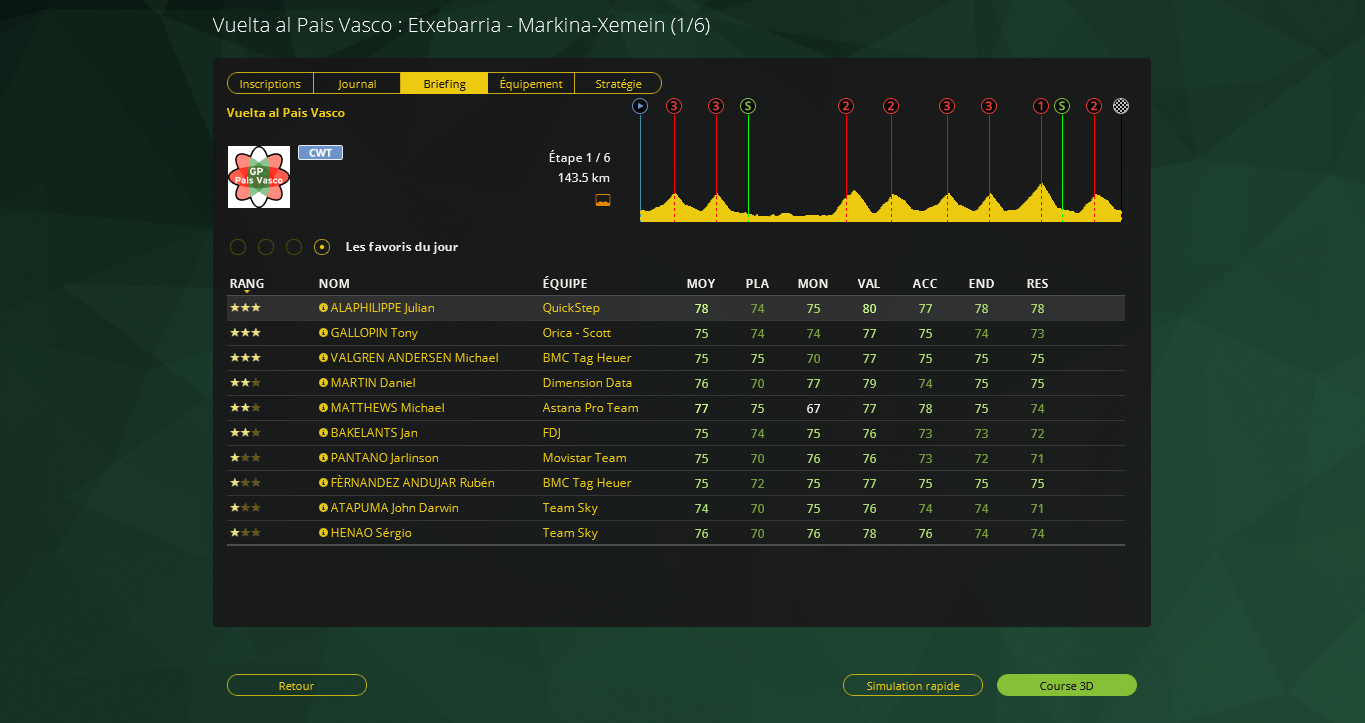Image resolution: width=1365 pixels, height=723 pixels.
Task: Sort by the MON column header
Action: tap(813, 284)
